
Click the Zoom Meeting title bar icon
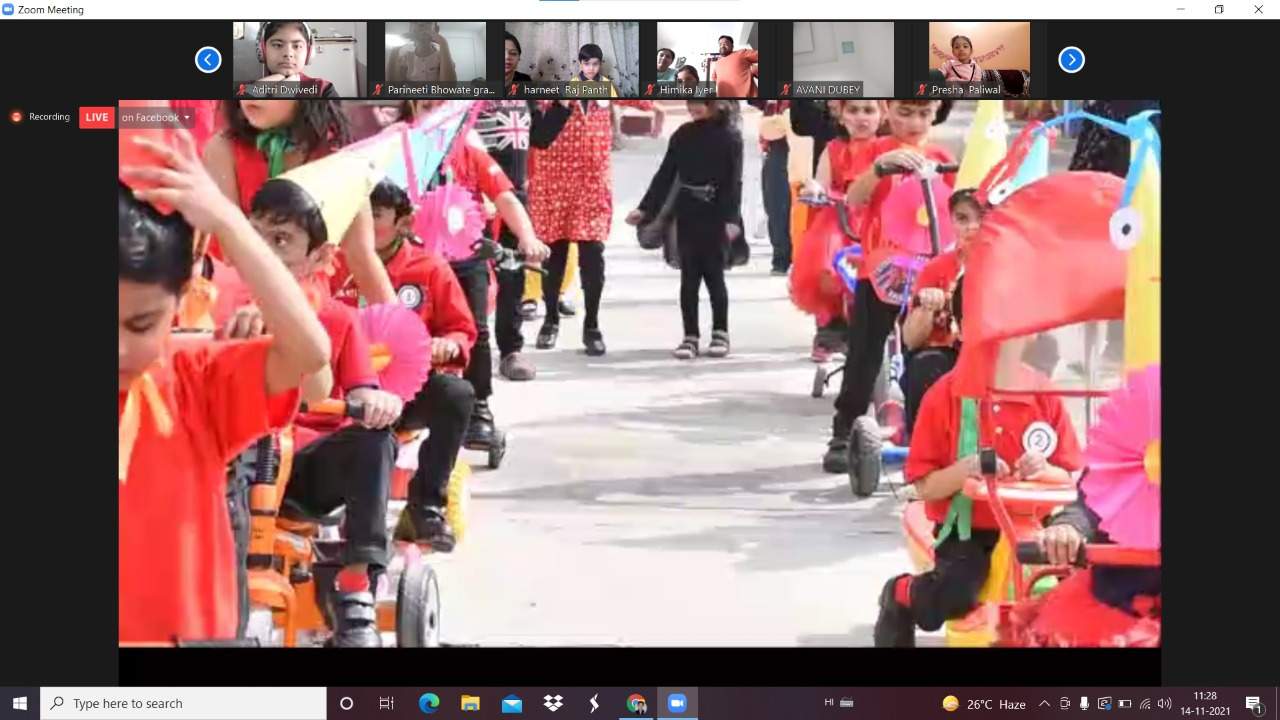[9, 9]
